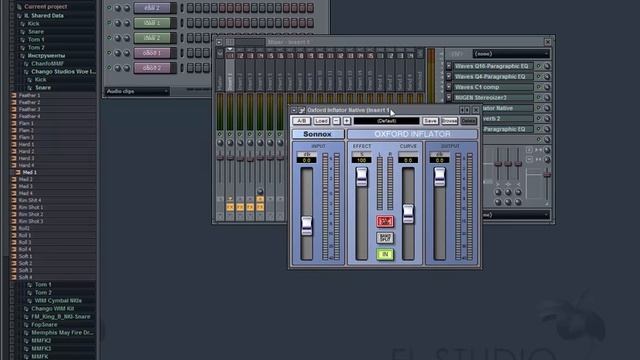
Task: Click the Sonnox logo button
Action: tap(318, 134)
